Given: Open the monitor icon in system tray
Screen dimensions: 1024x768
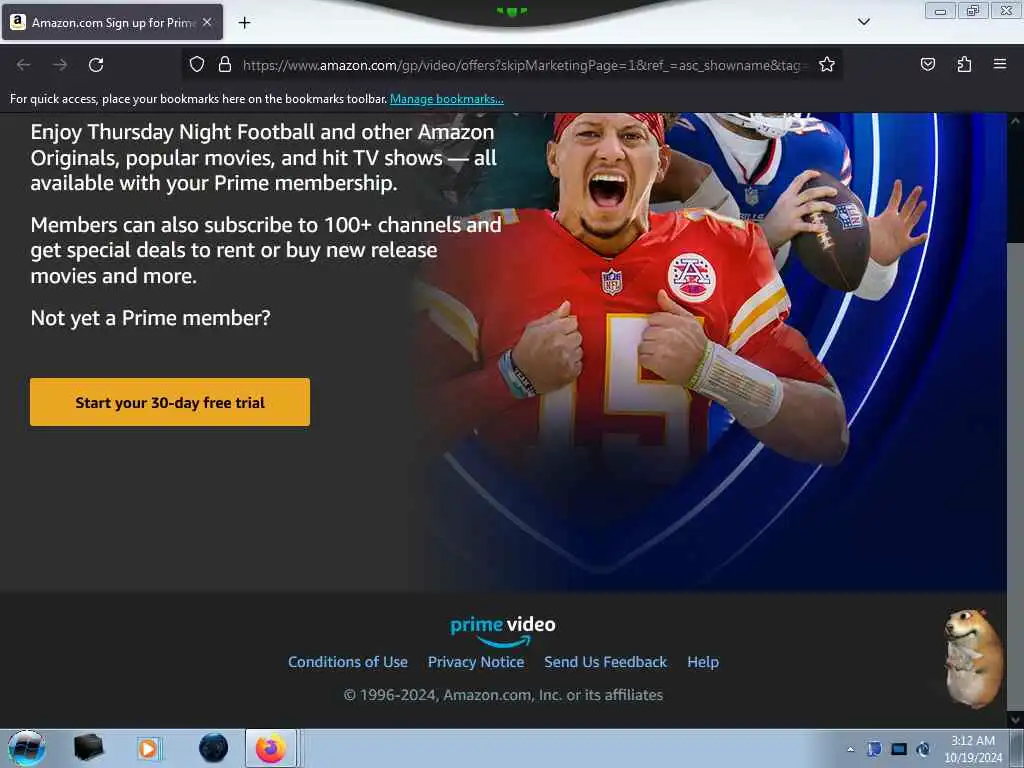Looking at the screenshot, I should (899, 749).
